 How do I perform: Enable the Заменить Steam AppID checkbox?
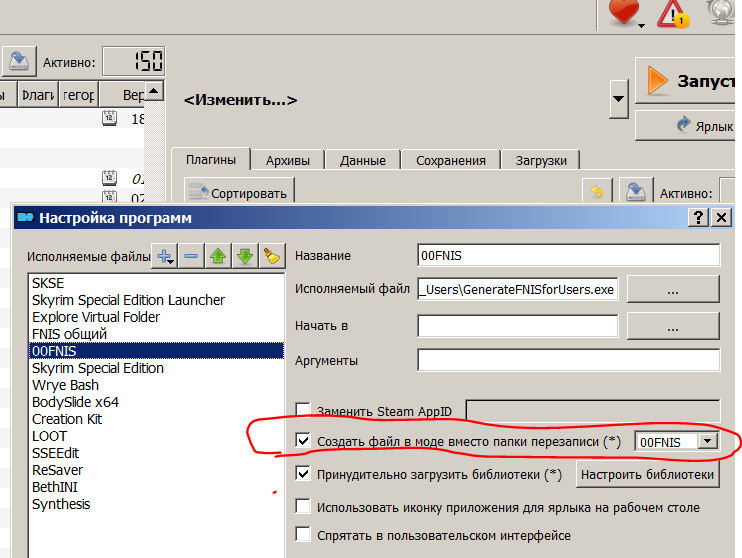pos(303,410)
